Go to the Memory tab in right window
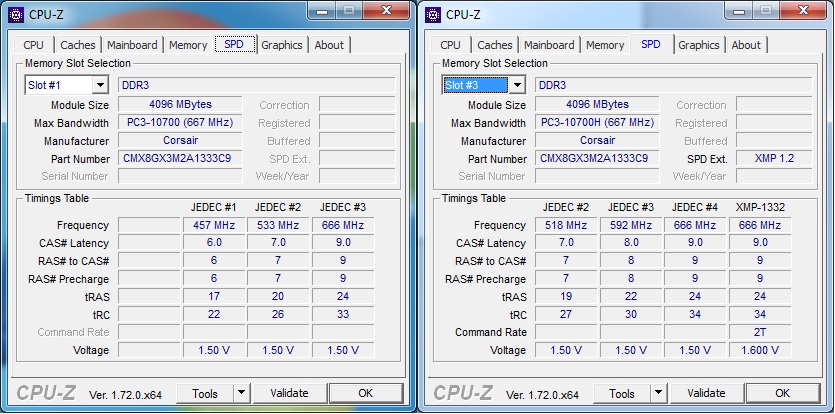 tap(605, 45)
